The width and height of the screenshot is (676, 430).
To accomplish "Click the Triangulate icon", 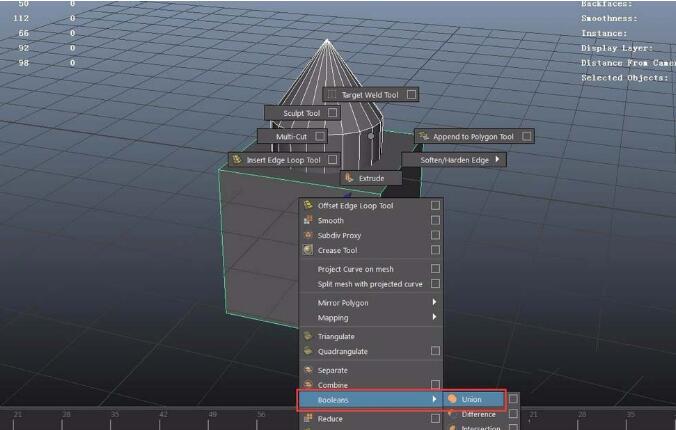I will pos(309,336).
